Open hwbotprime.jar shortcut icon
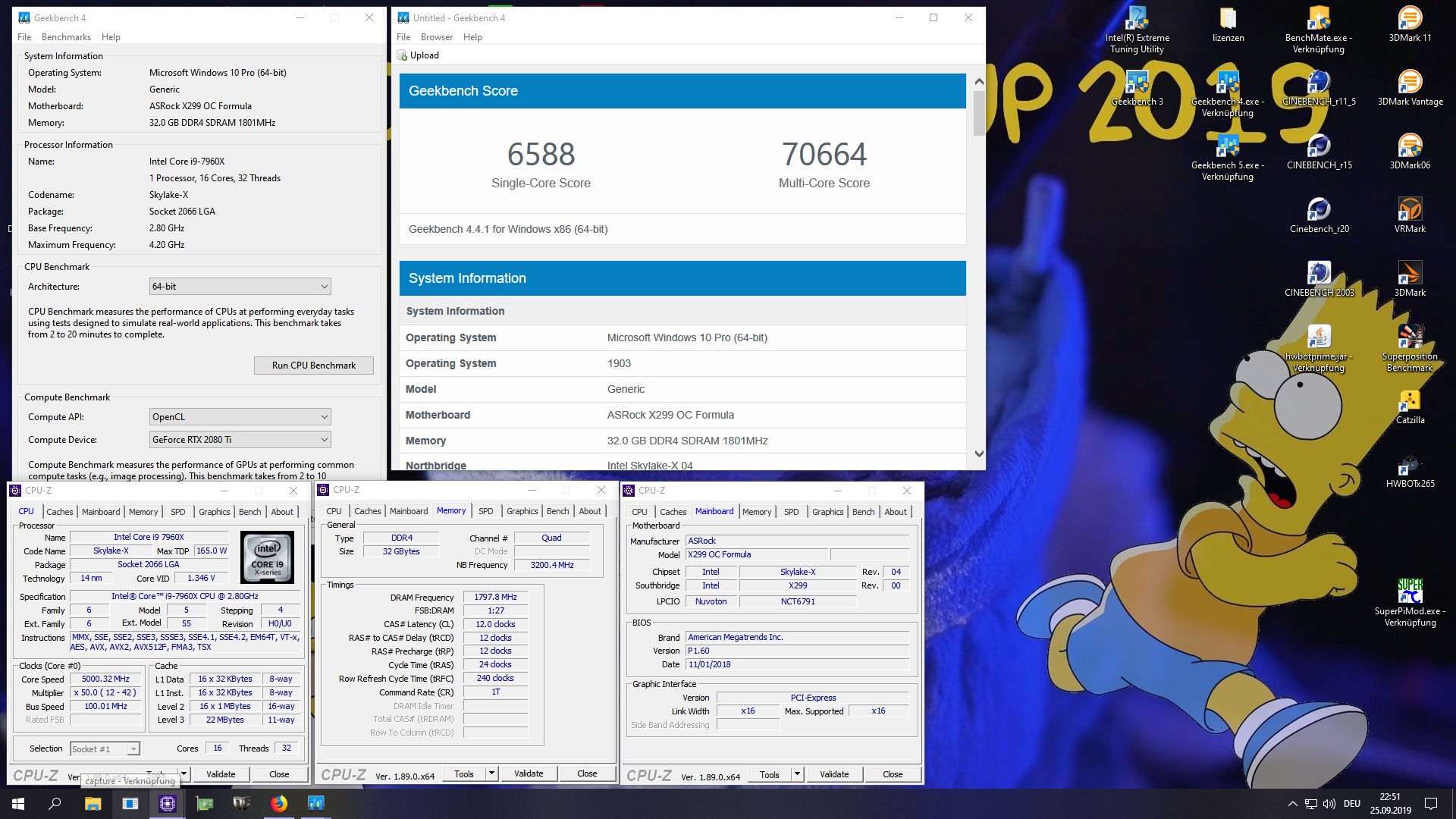The height and width of the screenshot is (819, 1456). click(1319, 349)
